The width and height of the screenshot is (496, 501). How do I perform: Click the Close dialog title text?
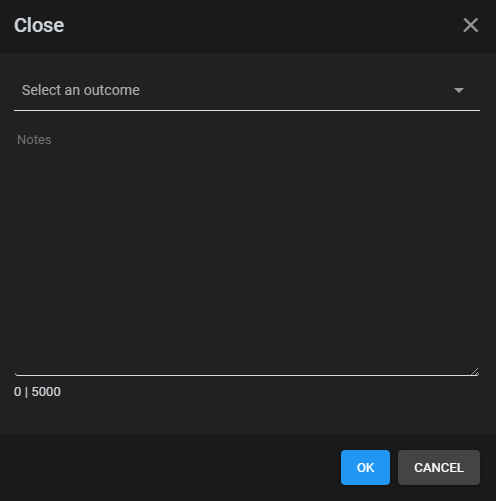(x=39, y=25)
